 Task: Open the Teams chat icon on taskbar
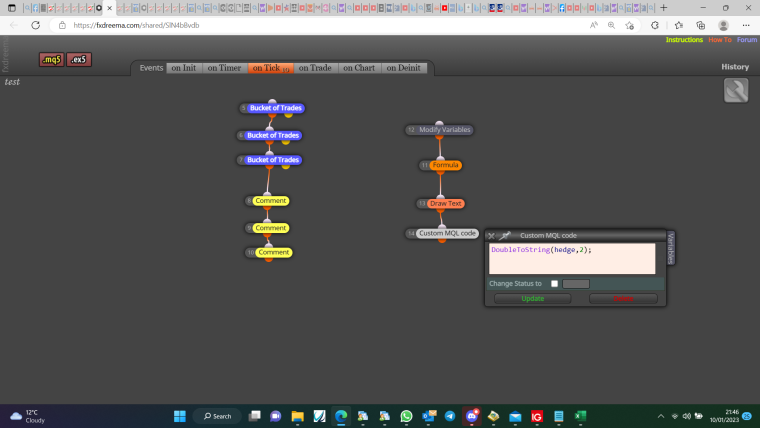(276, 416)
